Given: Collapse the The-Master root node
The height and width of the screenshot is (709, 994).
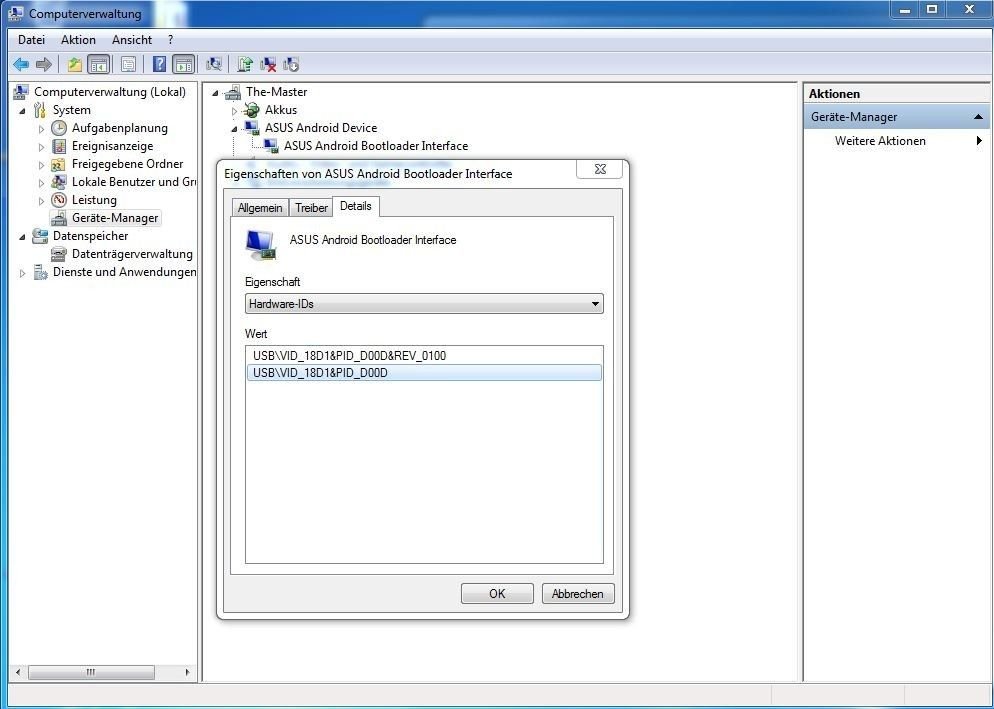Looking at the screenshot, I should tap(215, 93).
